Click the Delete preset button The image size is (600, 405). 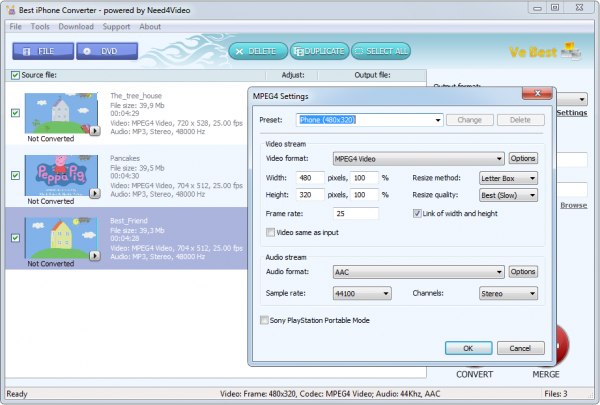520,120
